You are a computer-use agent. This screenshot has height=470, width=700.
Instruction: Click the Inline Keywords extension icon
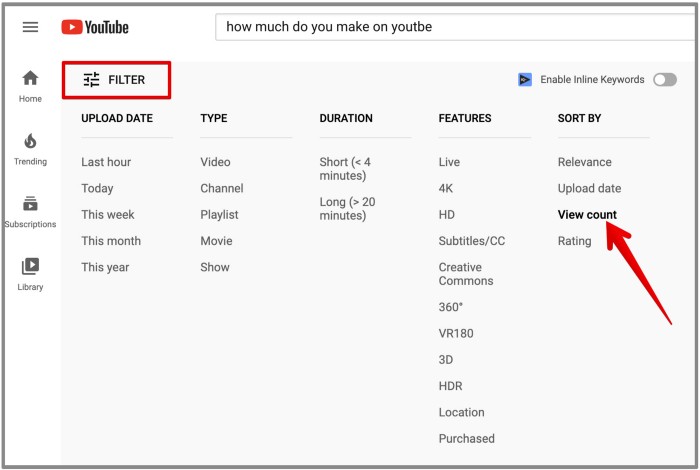click(525, 79)
